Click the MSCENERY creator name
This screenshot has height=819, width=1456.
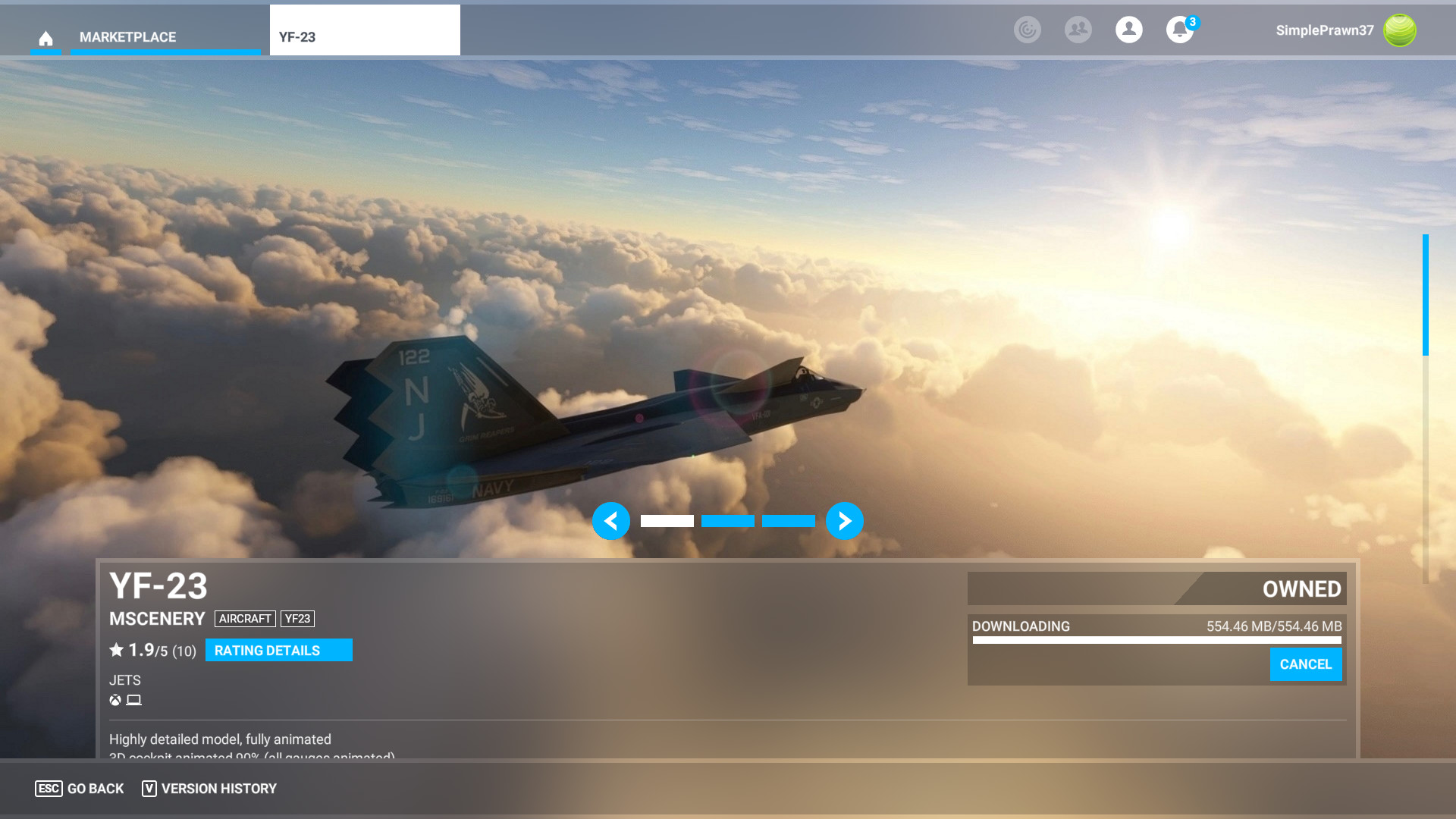[x=157, y=619]
